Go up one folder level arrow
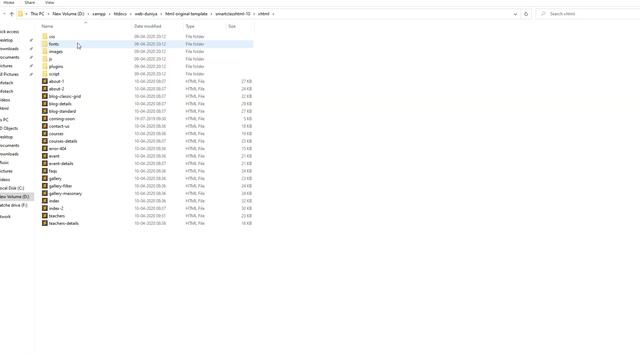 tap(11, 14)
